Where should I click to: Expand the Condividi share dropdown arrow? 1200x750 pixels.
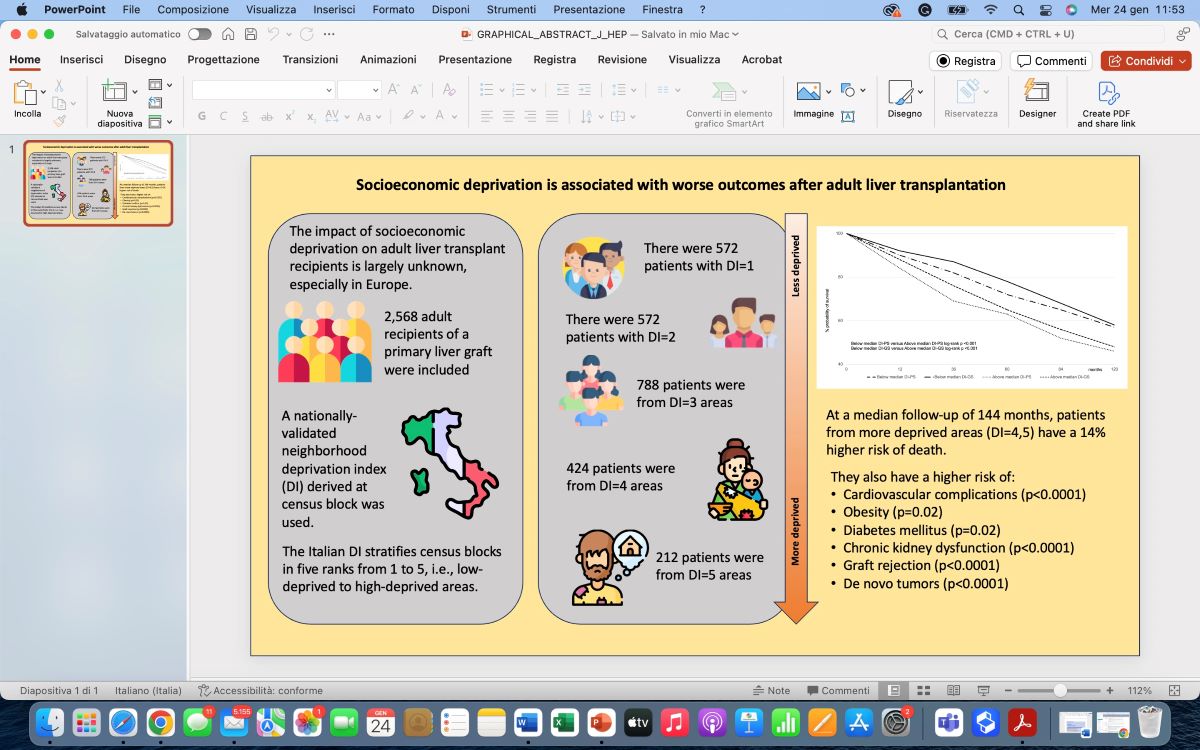pos(1182,61)
